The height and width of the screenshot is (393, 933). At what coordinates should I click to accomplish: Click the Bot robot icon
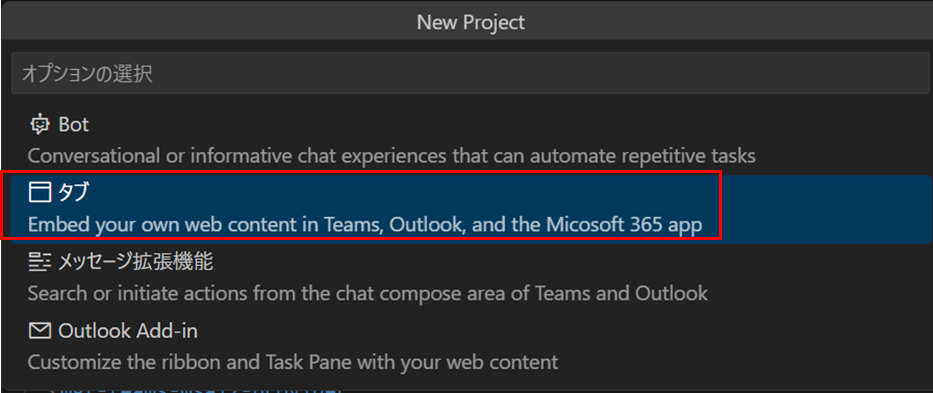click(x=40, y=124)
